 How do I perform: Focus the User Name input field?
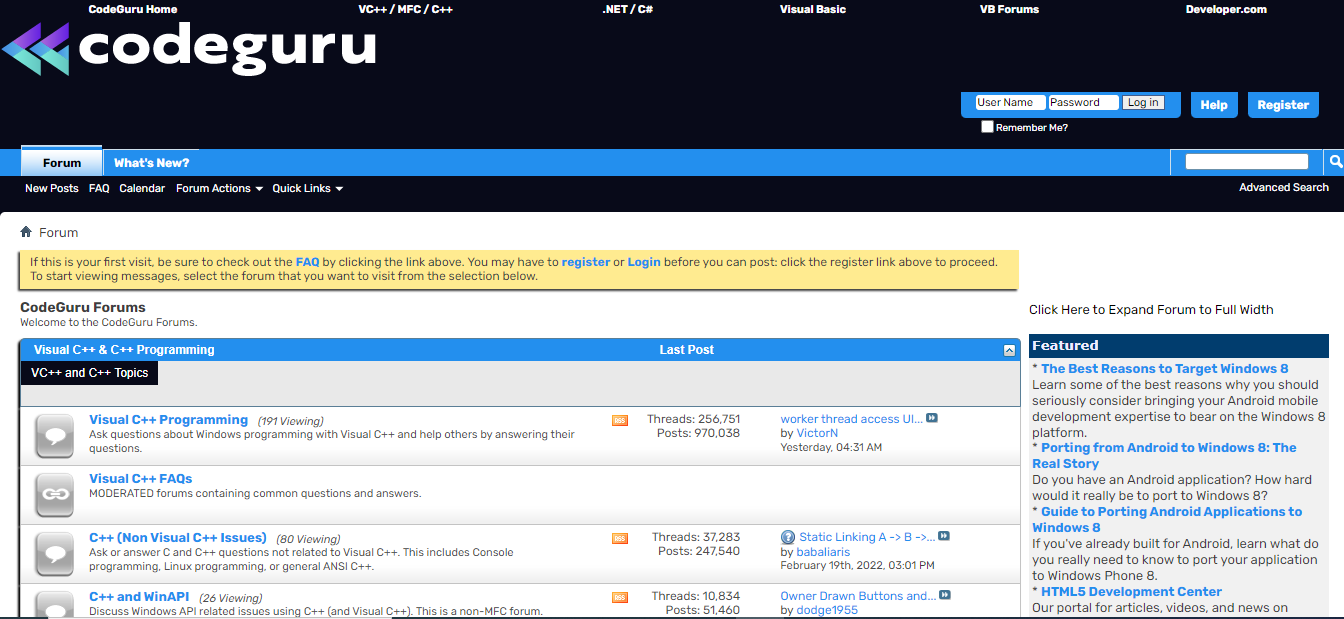pyautogui.click(x=1010, y=102)
